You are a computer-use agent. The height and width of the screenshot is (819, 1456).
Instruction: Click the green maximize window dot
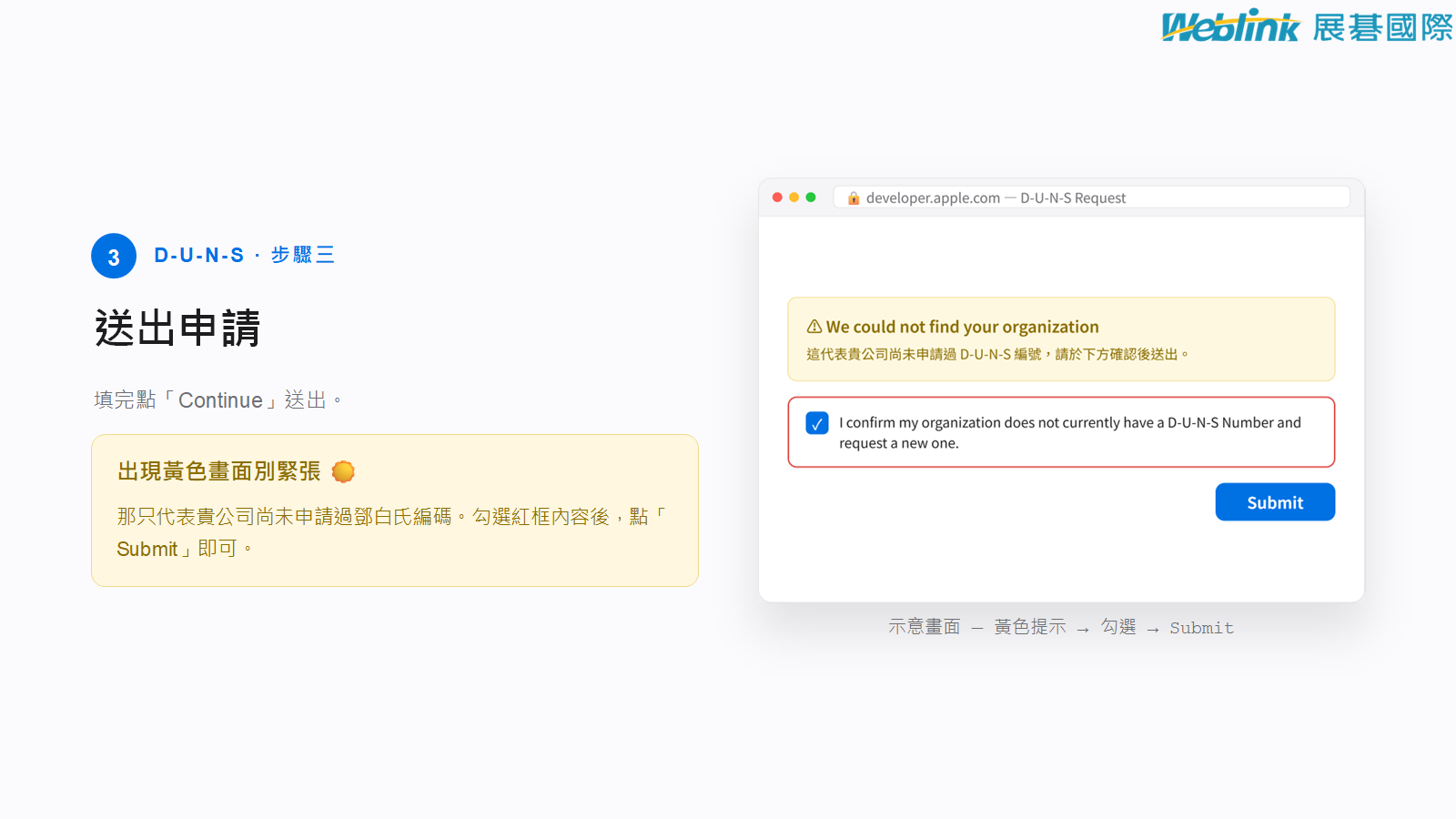tap(811, 197)
